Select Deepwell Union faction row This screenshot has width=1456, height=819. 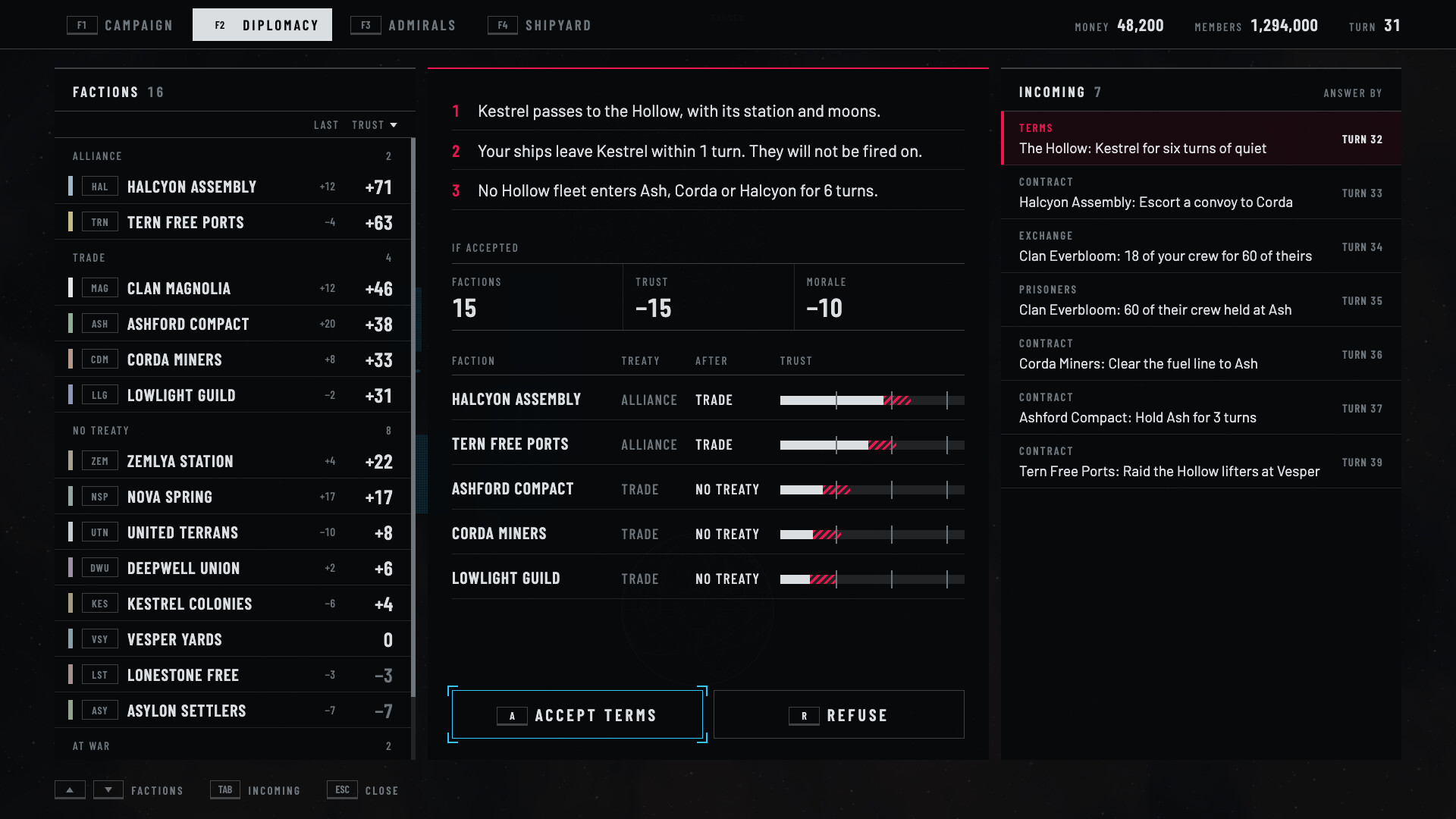232,568
